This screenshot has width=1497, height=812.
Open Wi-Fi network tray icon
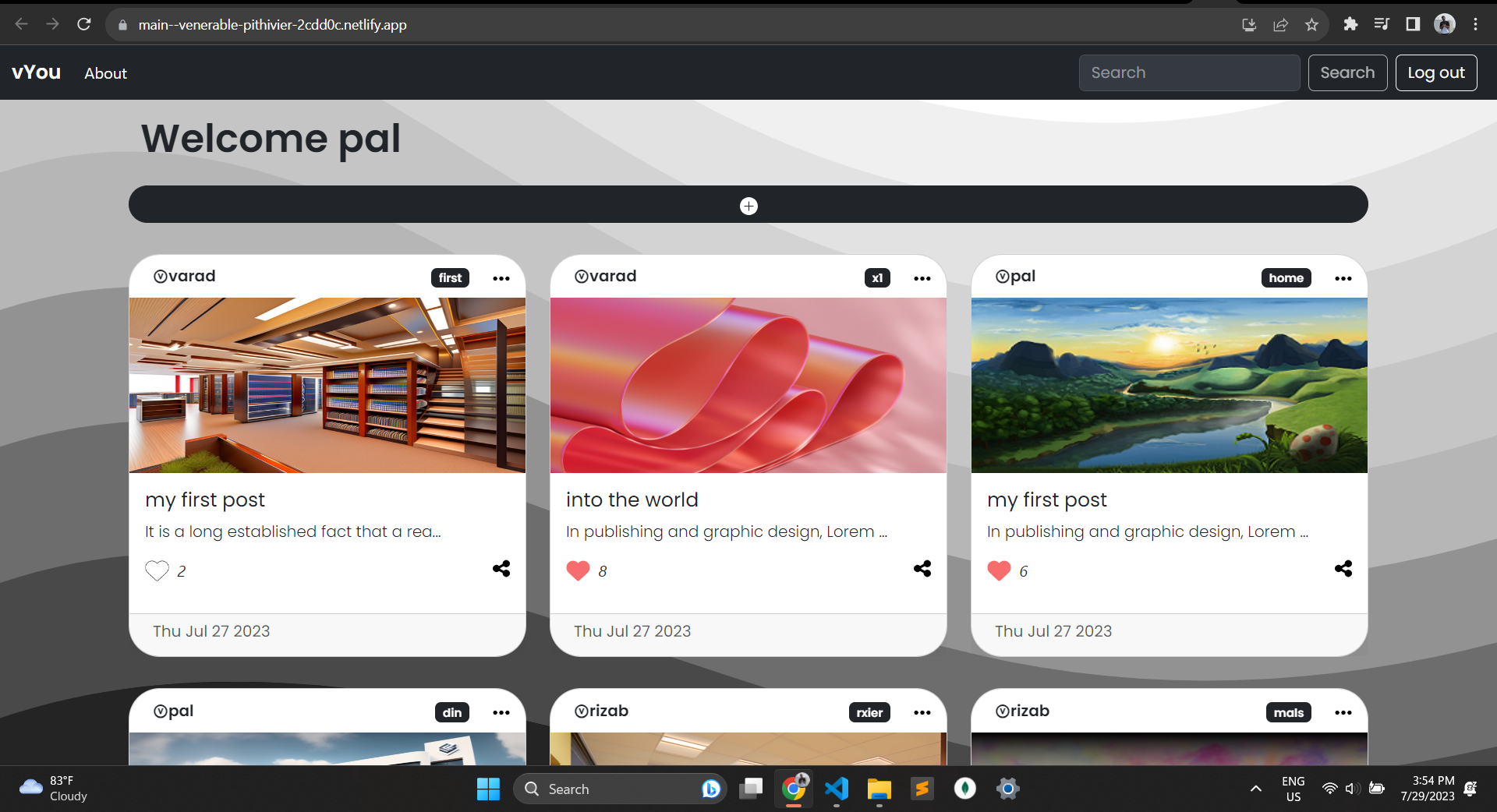[1329, 789]
